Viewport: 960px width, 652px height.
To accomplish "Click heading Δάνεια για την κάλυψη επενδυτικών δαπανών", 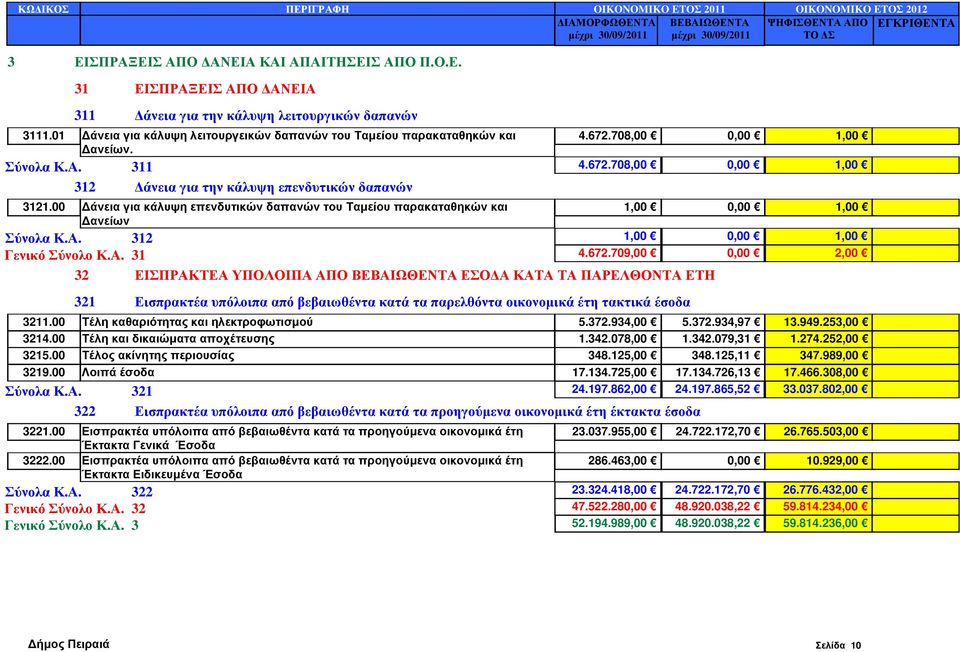I will [274, 187].
